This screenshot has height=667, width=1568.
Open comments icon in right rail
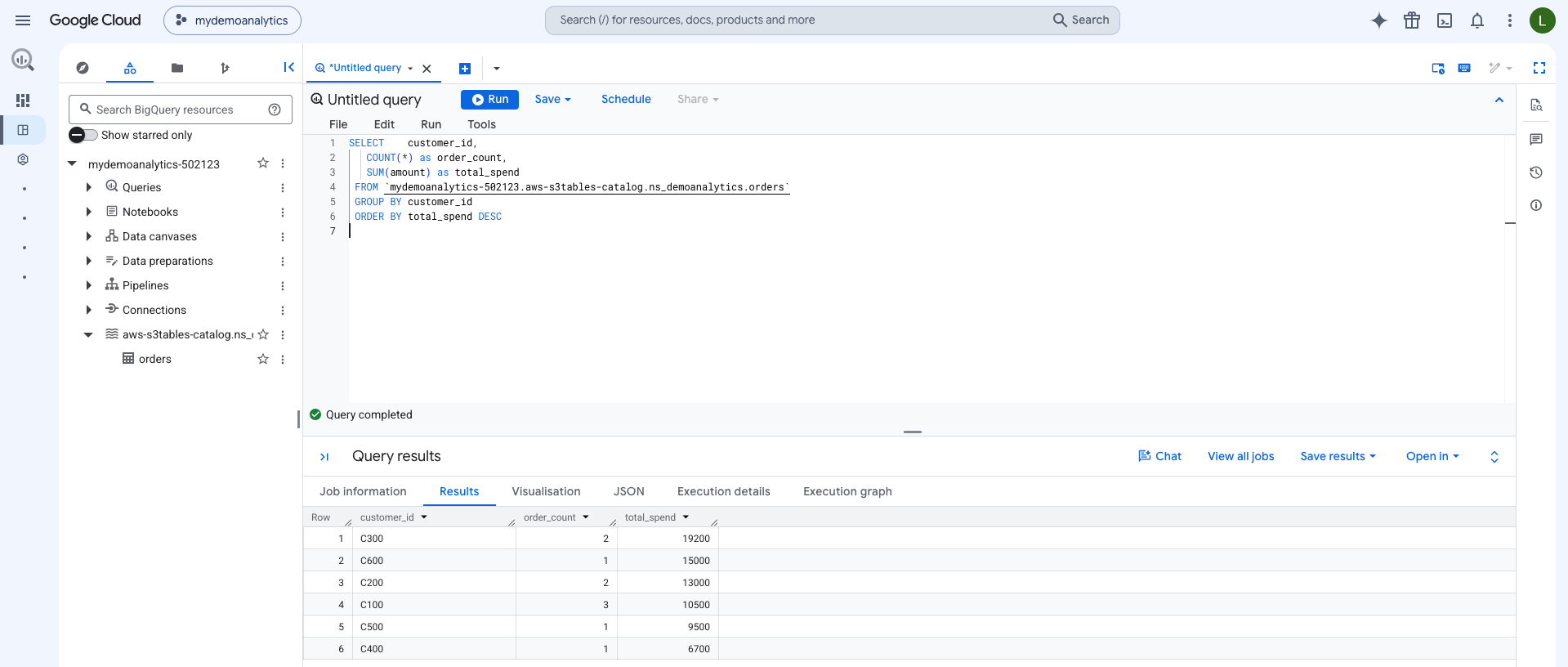pyautogui.click(x=1536, y=140)
